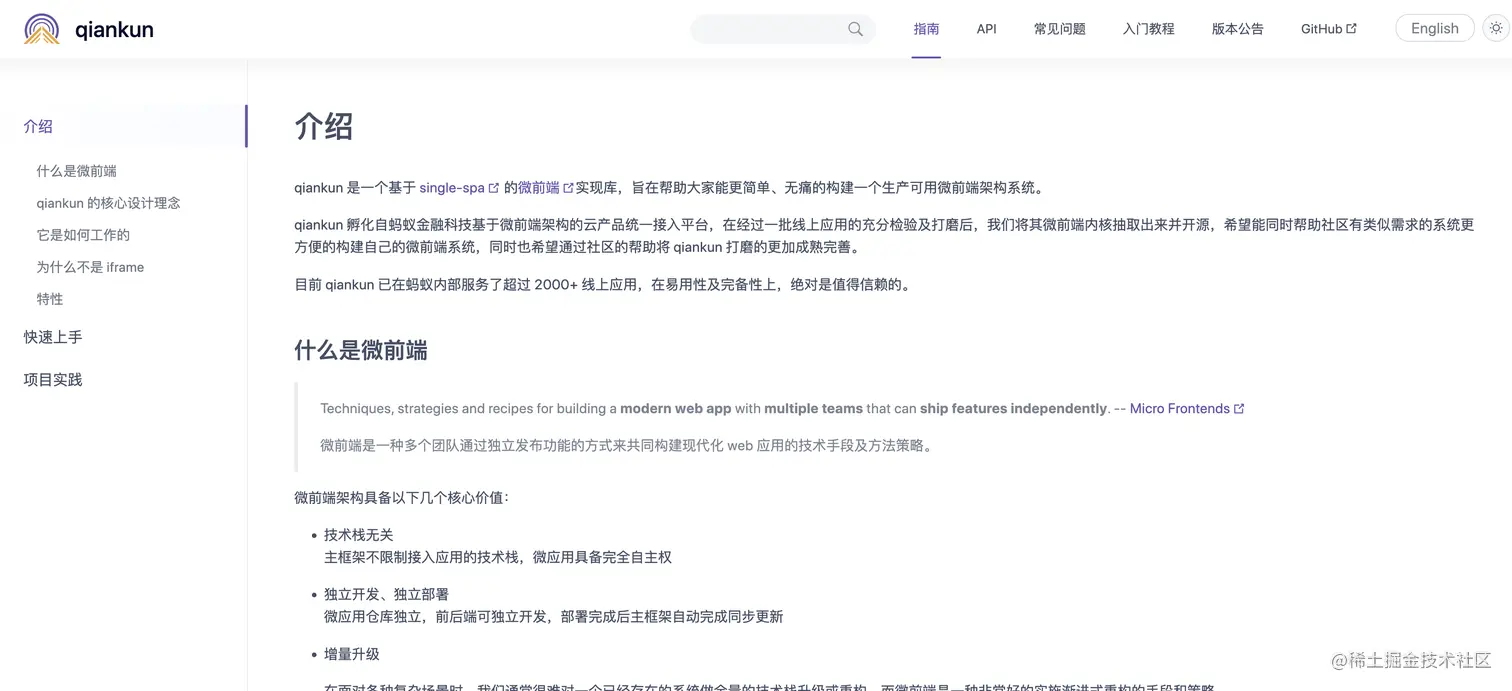Jump to 什么是微前端 in the sidebar
This screenshot has width=1512, height=691.
tap(77, 171)
